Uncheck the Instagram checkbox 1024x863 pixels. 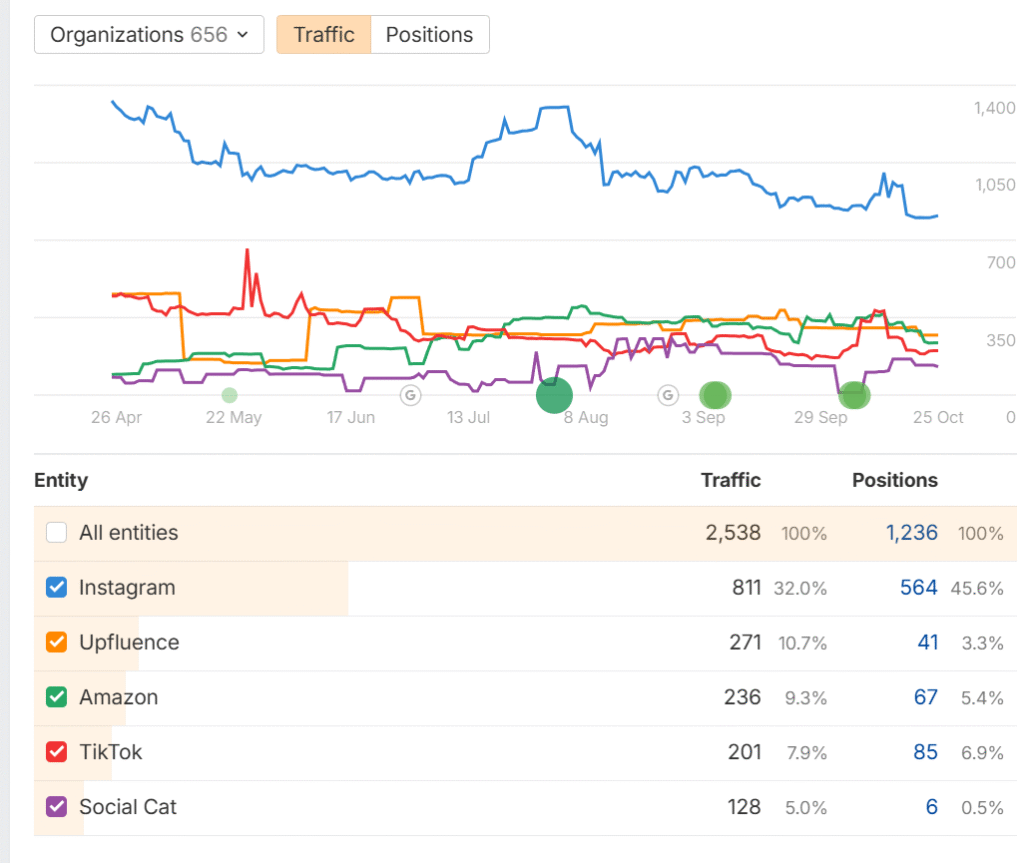coord(57,588)
